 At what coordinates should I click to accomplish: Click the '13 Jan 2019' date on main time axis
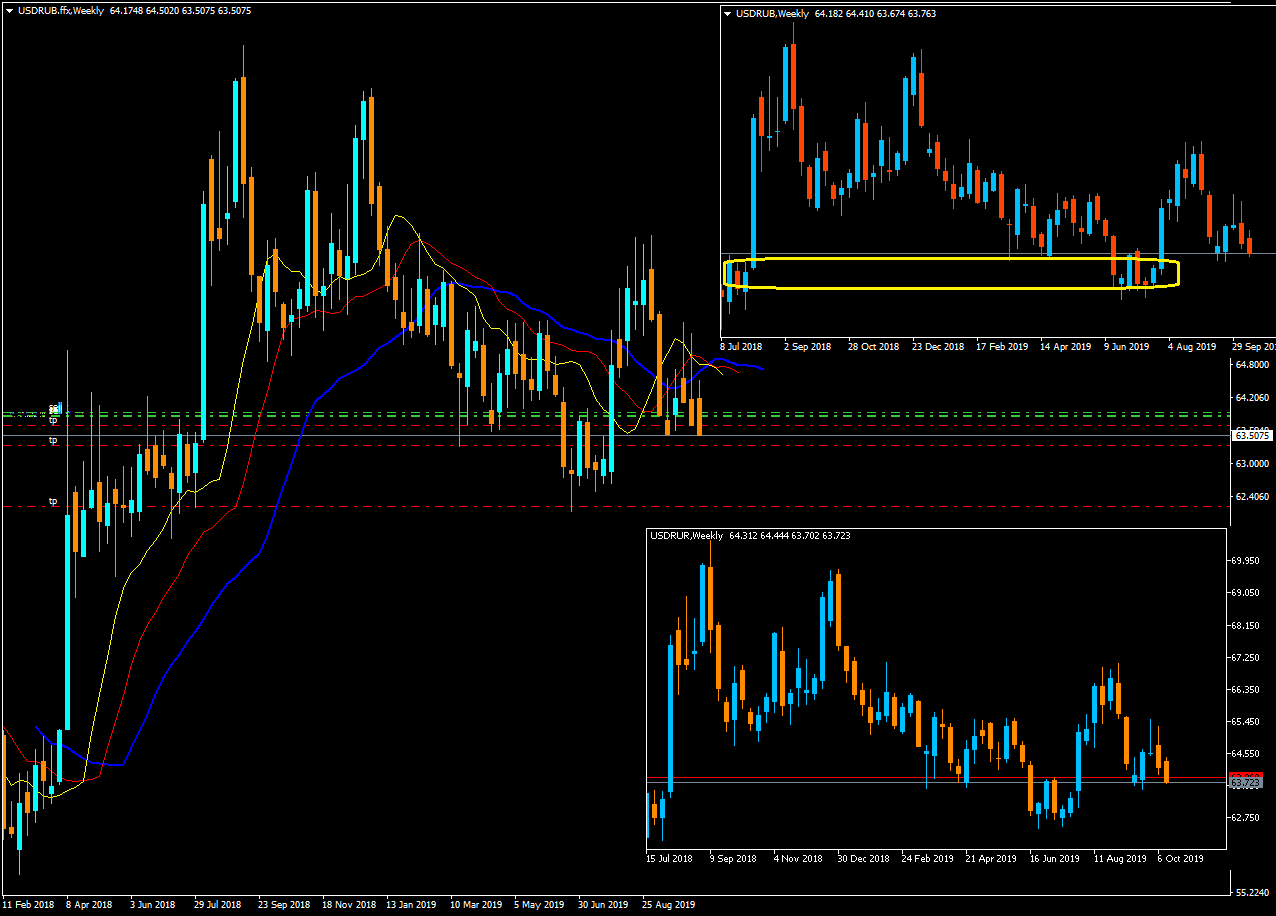tap(411, 904)
